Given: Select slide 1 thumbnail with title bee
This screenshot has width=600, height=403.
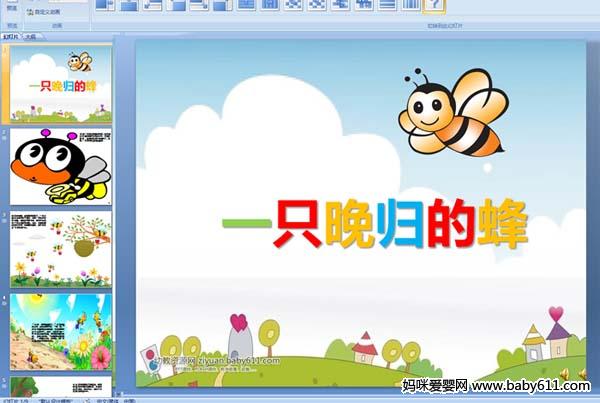Looking at the screenshot, I should tap(61, 85).
